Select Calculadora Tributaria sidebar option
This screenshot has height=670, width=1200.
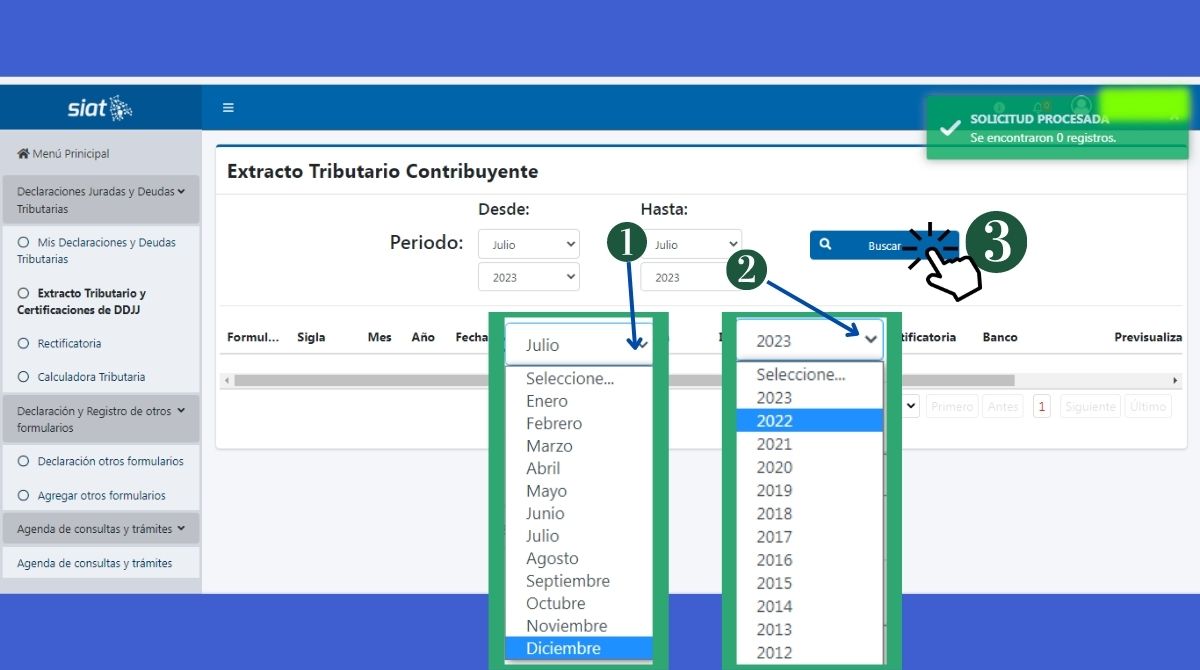(x=91, y=377)
